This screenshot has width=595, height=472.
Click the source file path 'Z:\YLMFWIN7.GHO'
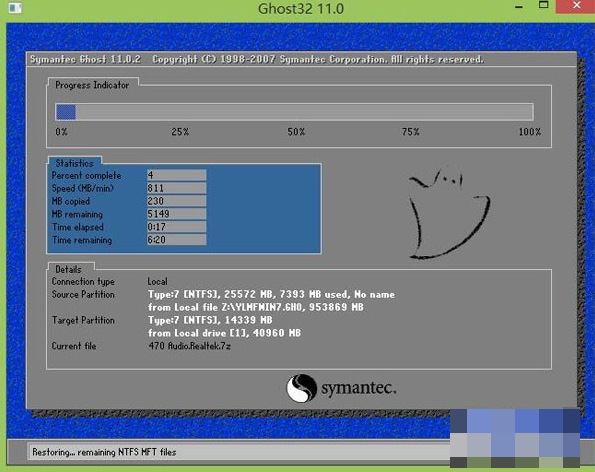point(261,307)
